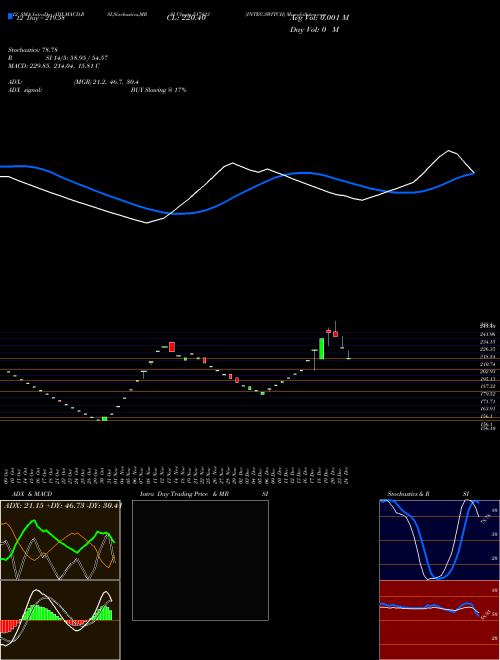
Task: Click the 163.91 price axis label
Action: (x=488, y=408)
